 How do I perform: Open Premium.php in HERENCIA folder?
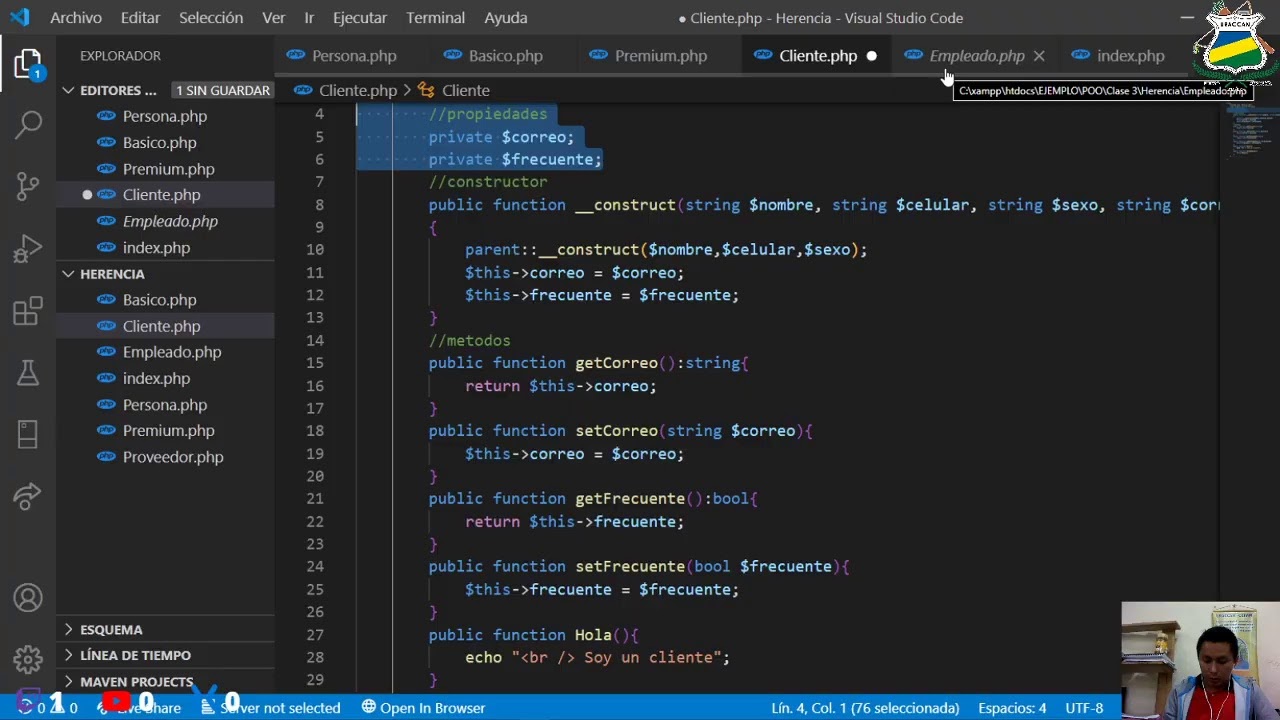pyautogui.click(x=165, y=431)
